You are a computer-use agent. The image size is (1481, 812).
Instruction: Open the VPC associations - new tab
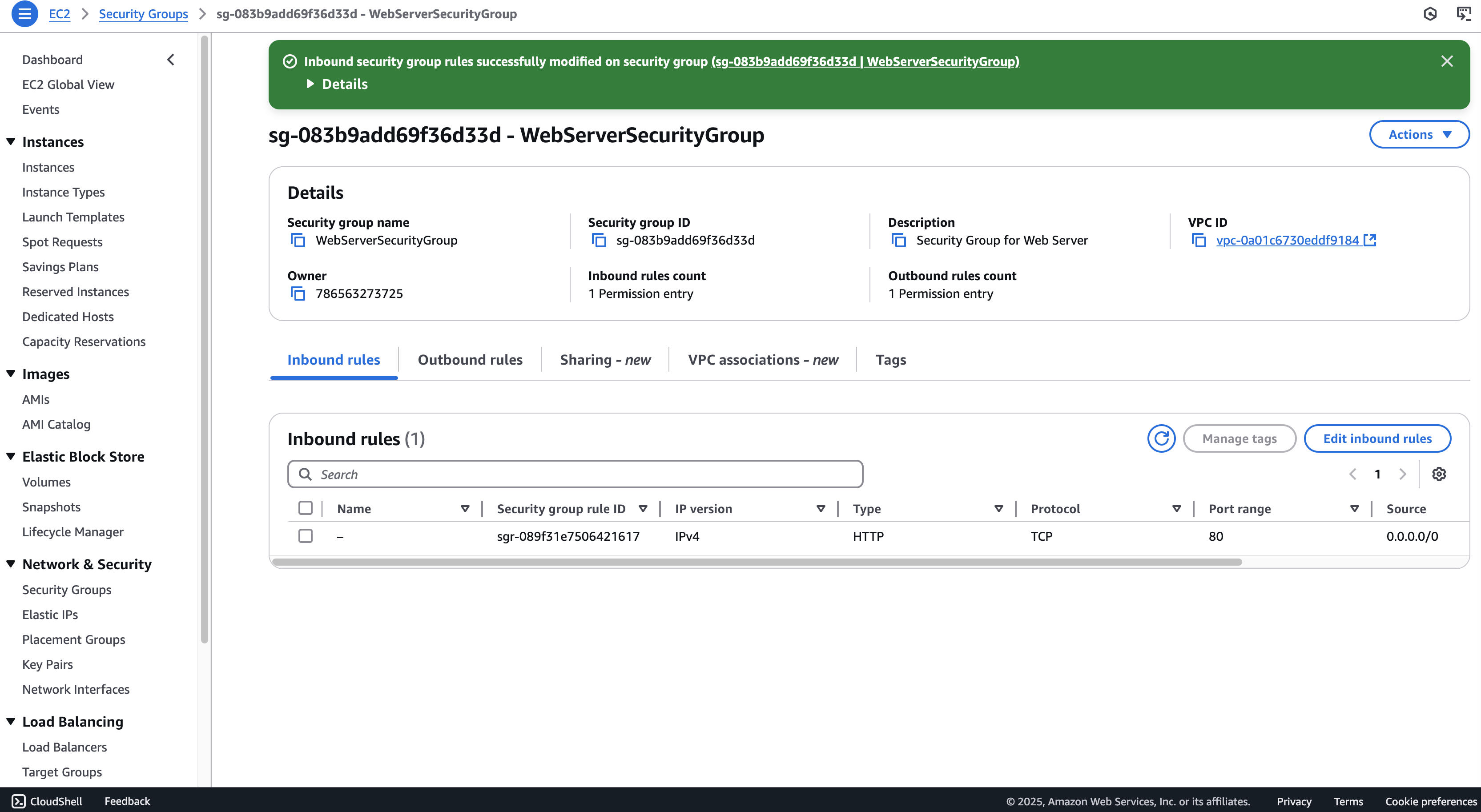pyautogui.click(x=763, y=360)
